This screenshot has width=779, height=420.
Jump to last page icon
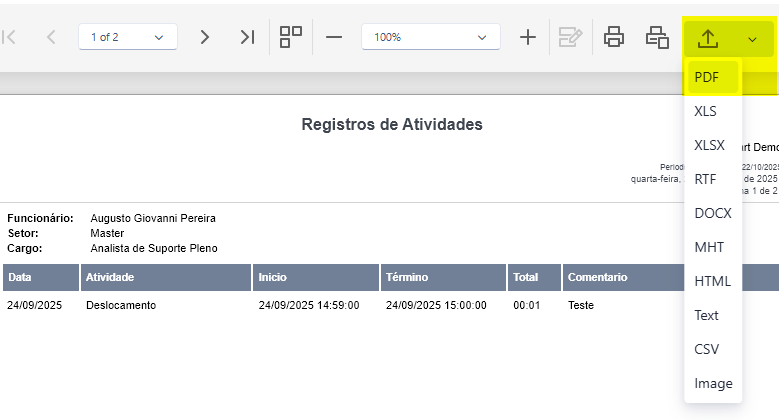coord(247,37)
